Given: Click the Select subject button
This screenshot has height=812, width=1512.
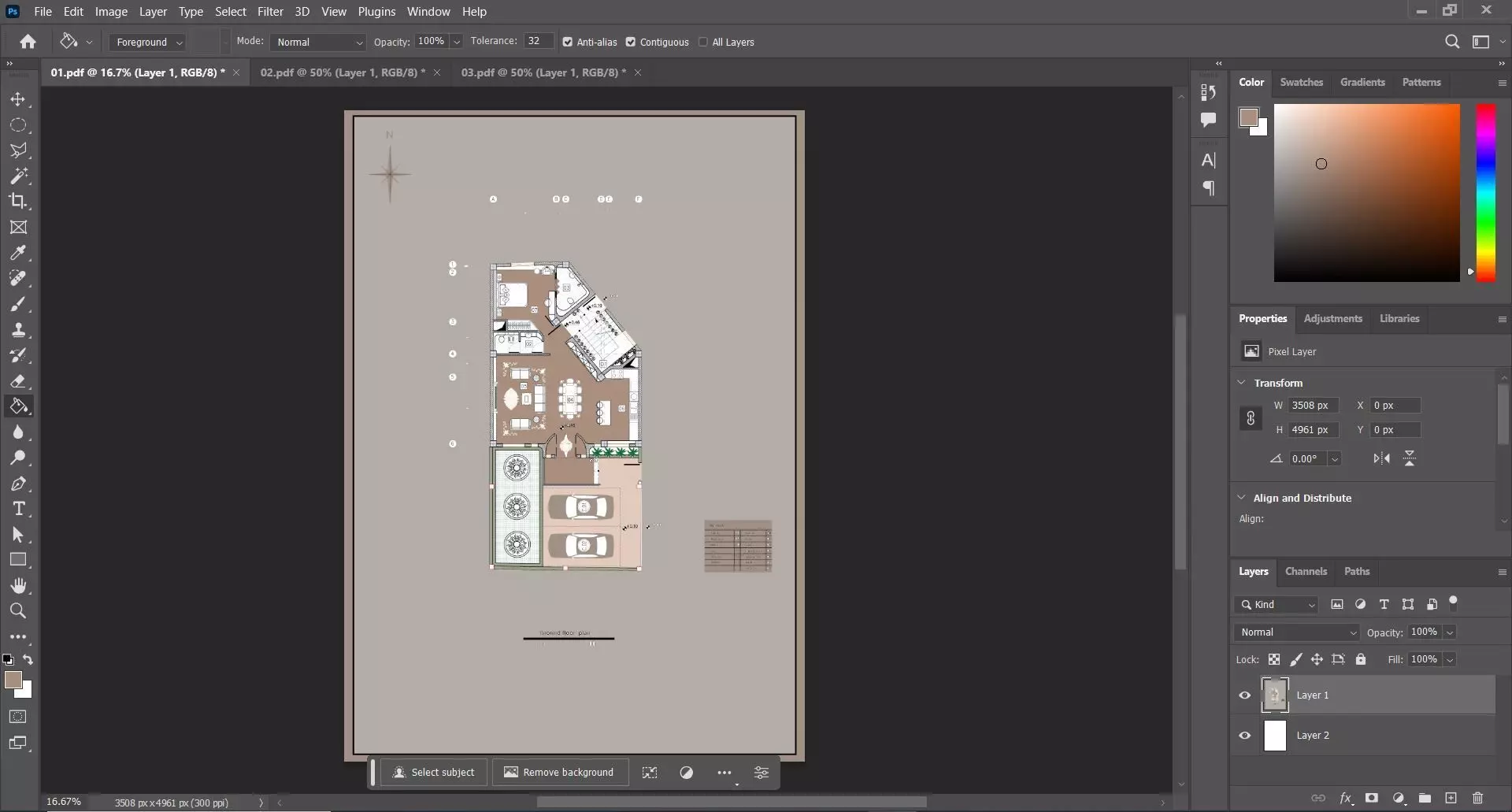Looking at the screenshot, I should (x=434, y=773).
